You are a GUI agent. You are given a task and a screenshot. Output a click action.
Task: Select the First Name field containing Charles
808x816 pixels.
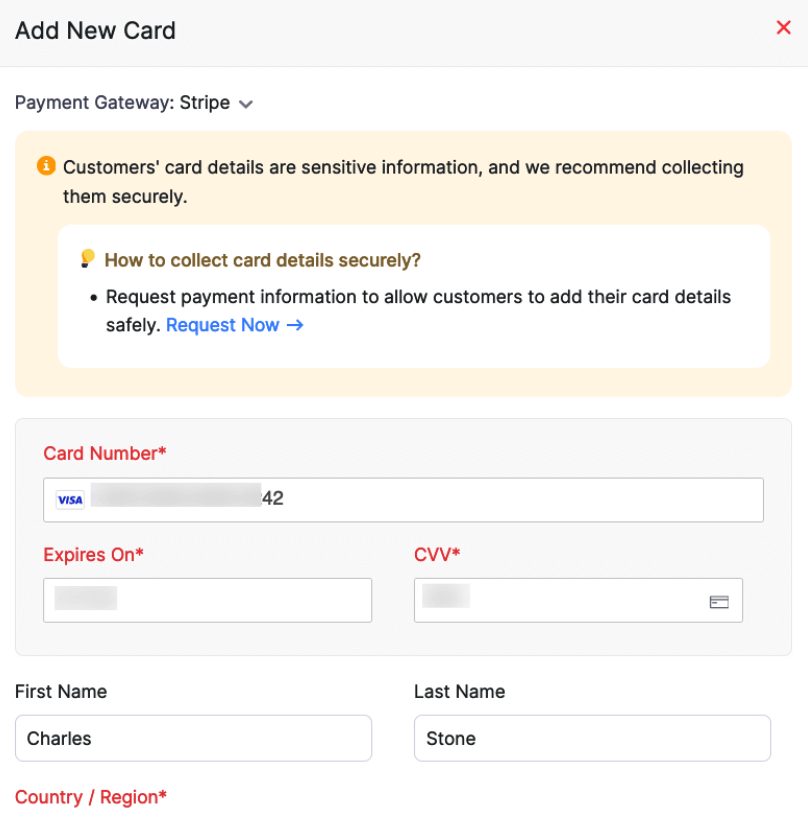[x=193, y=738]
